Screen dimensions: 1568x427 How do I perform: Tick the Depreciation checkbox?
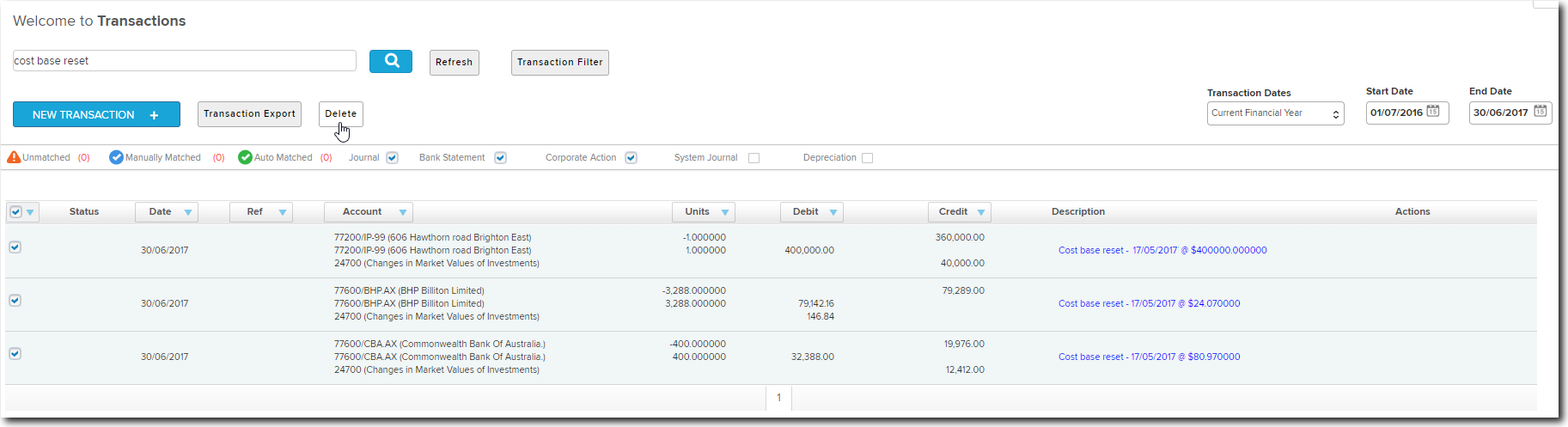[867, 158]
